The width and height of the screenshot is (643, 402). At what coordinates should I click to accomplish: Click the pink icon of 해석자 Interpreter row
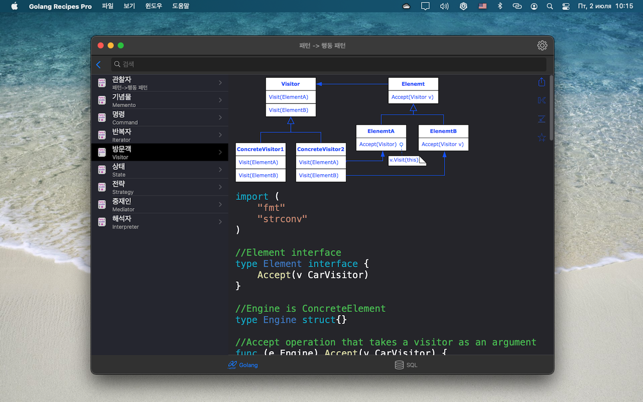coord(102,222)
